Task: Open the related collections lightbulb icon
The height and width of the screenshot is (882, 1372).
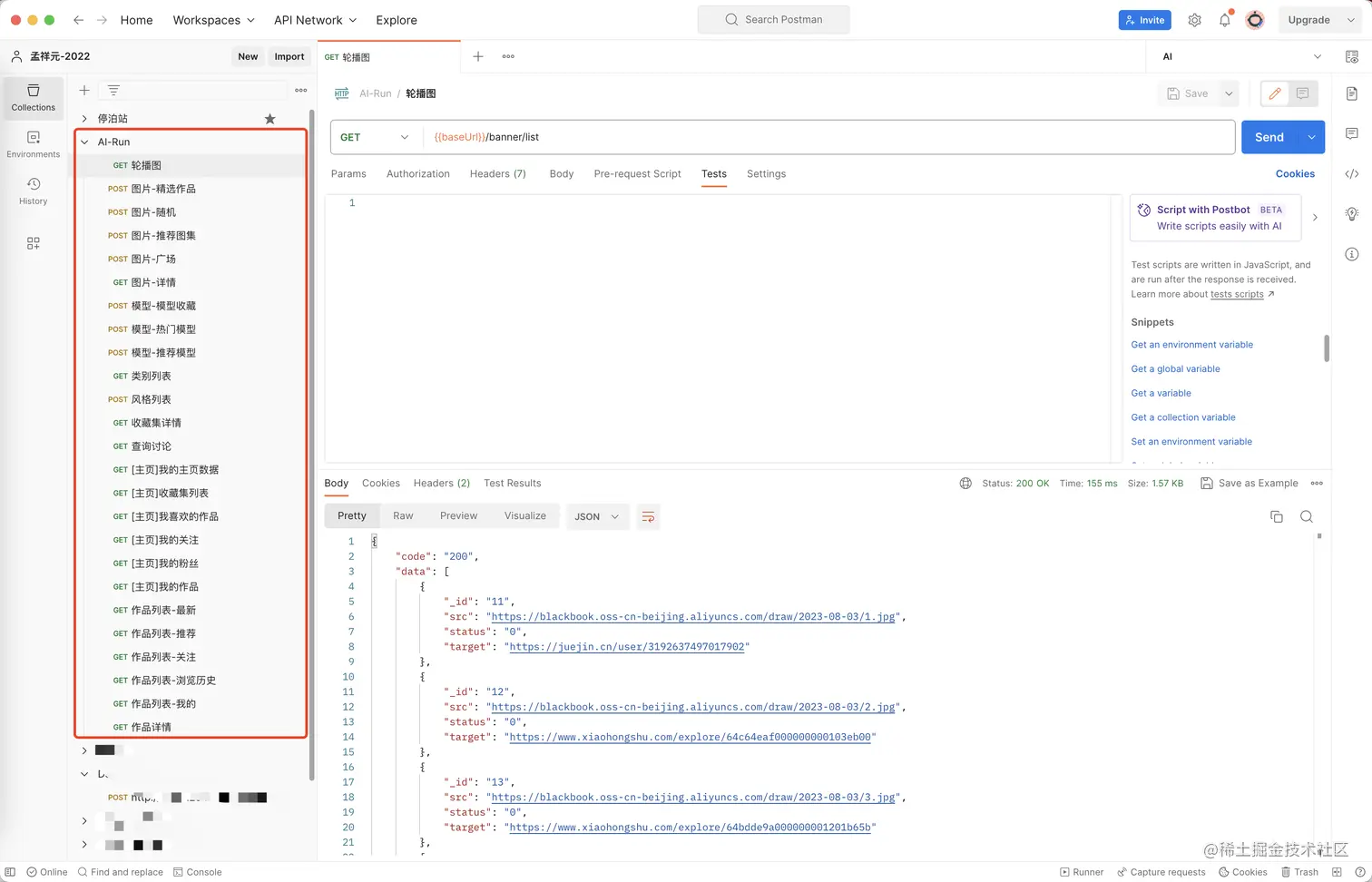Action: pyautogui.click(x=1352, y=214)
